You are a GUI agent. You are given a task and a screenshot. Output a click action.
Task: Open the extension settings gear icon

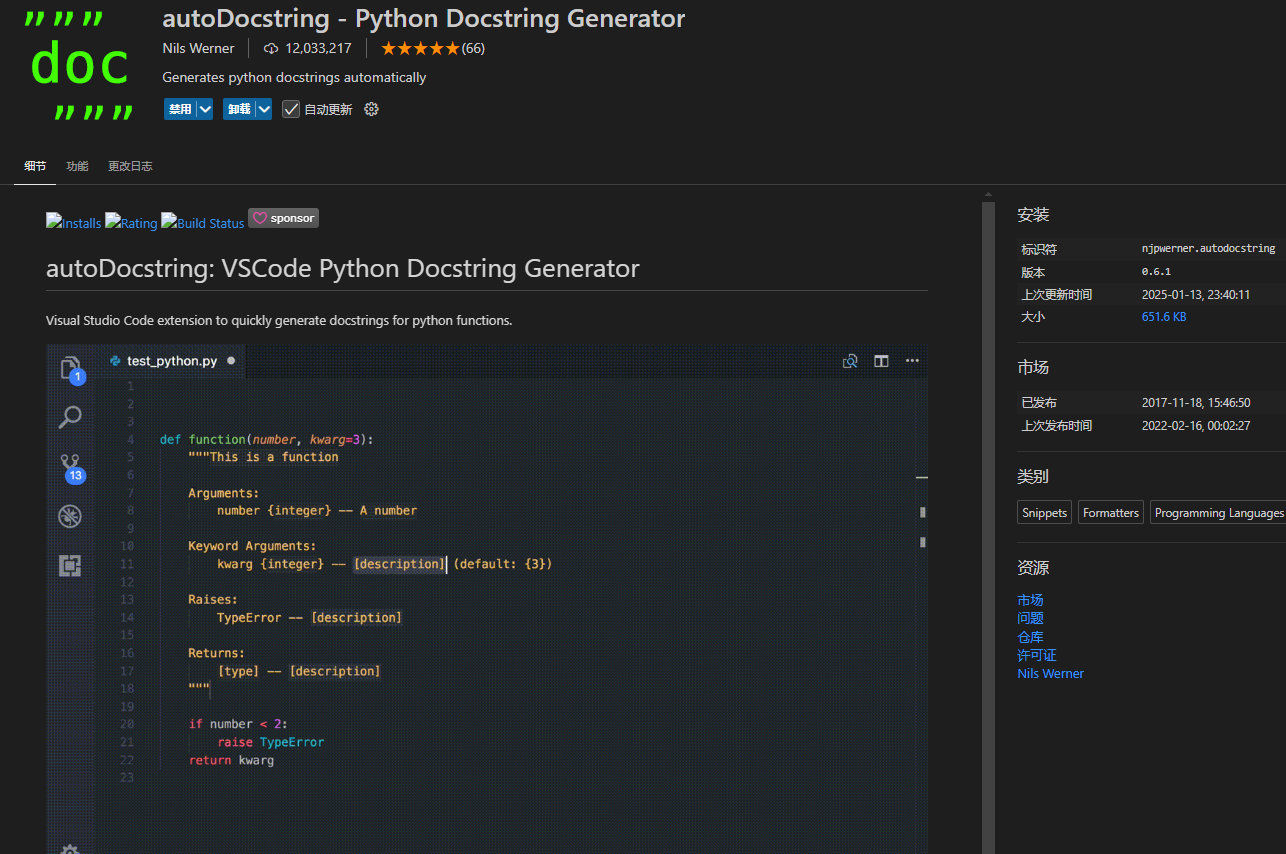[372, 109]
